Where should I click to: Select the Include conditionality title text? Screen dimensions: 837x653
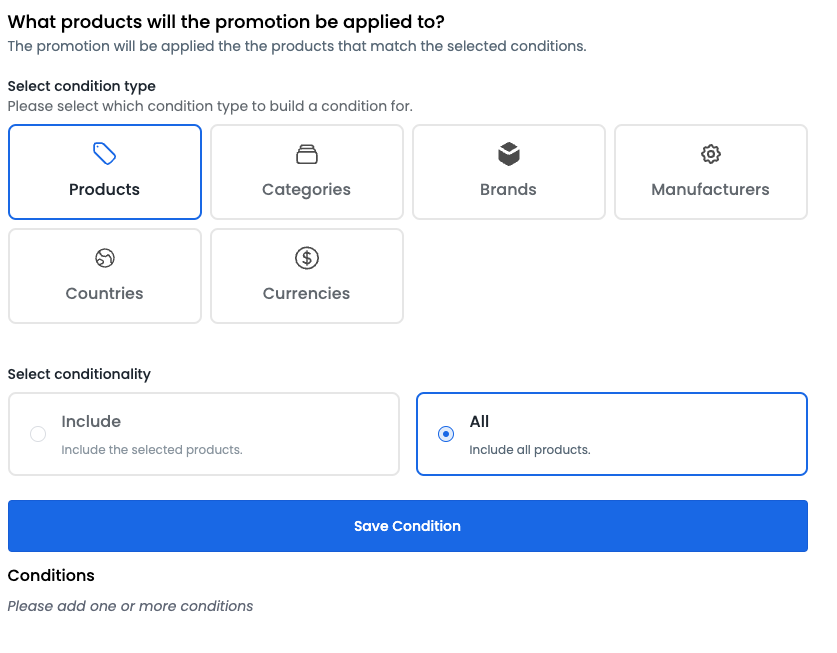[91, 422]
